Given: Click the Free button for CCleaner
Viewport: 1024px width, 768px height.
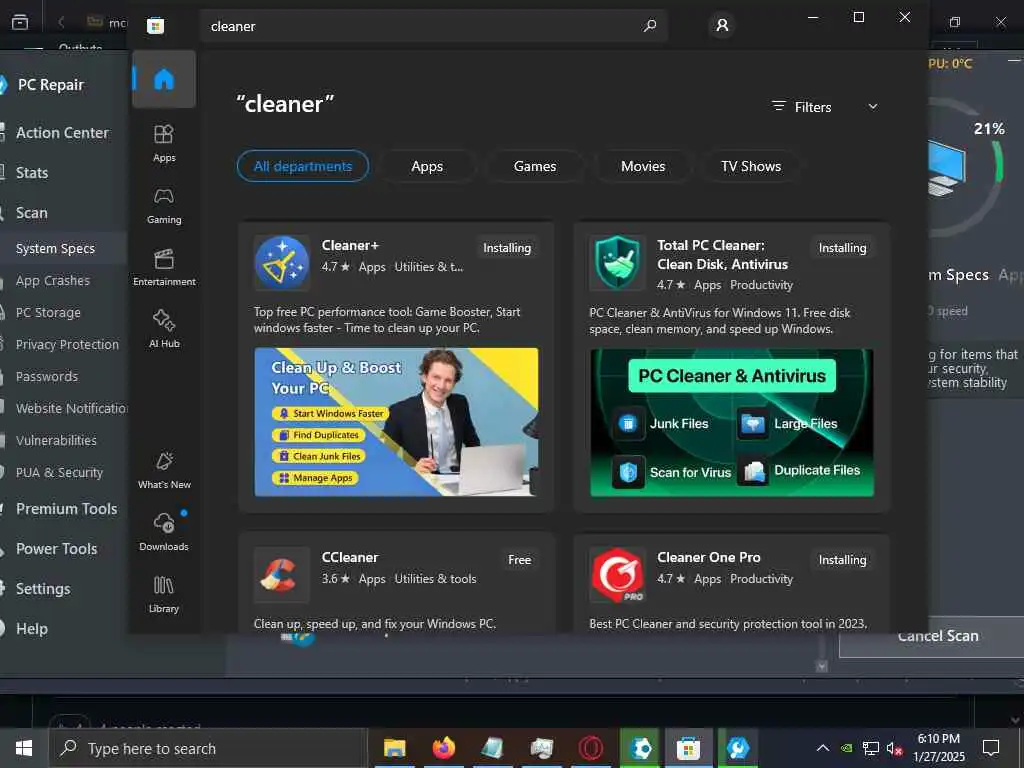Looking at the screenshot, I should click(520, 560).
